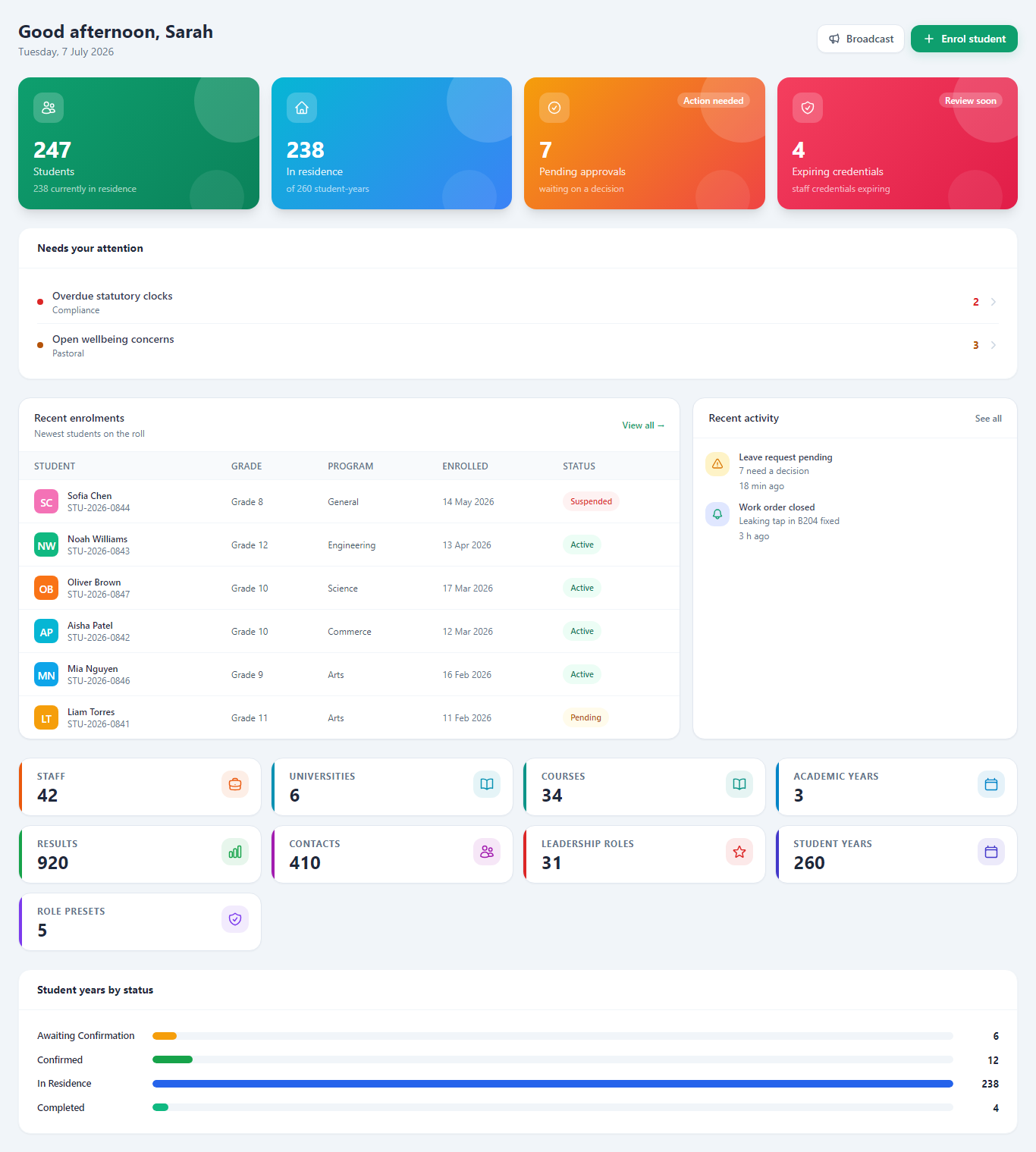Click the Enrol student button
Viewport: 1036px width, 1152px height.
[x=964, y=39]
